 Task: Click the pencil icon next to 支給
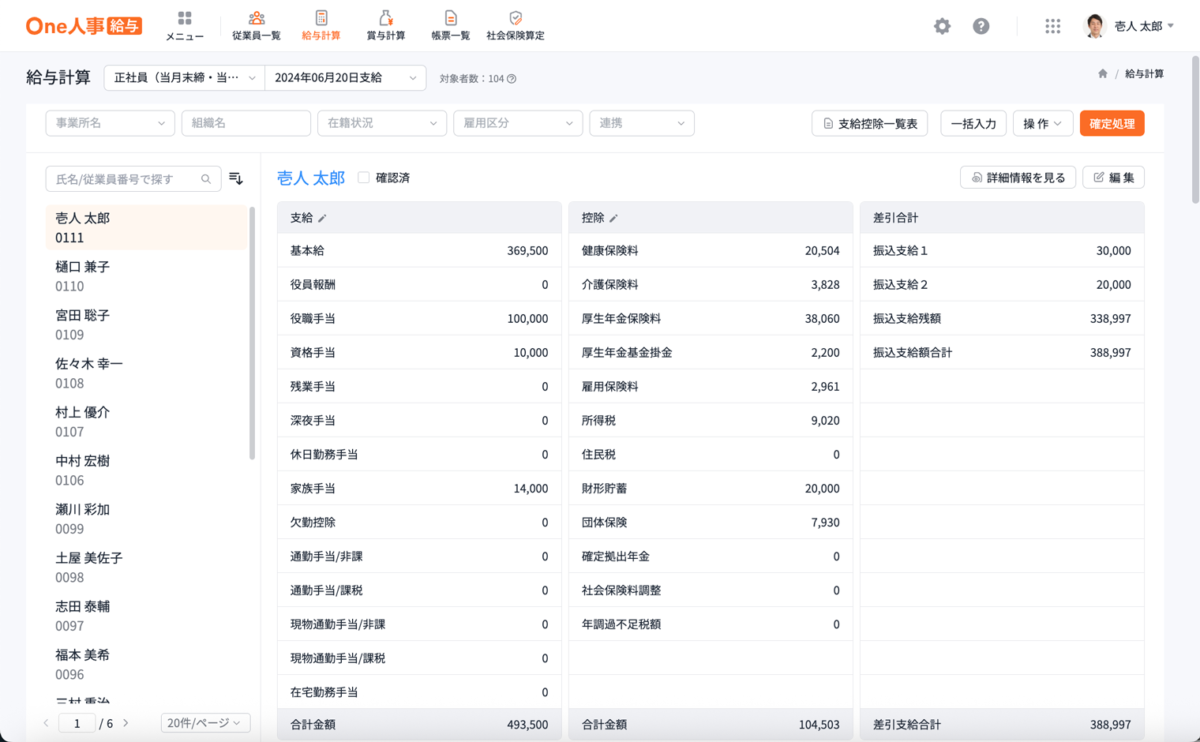322,218
